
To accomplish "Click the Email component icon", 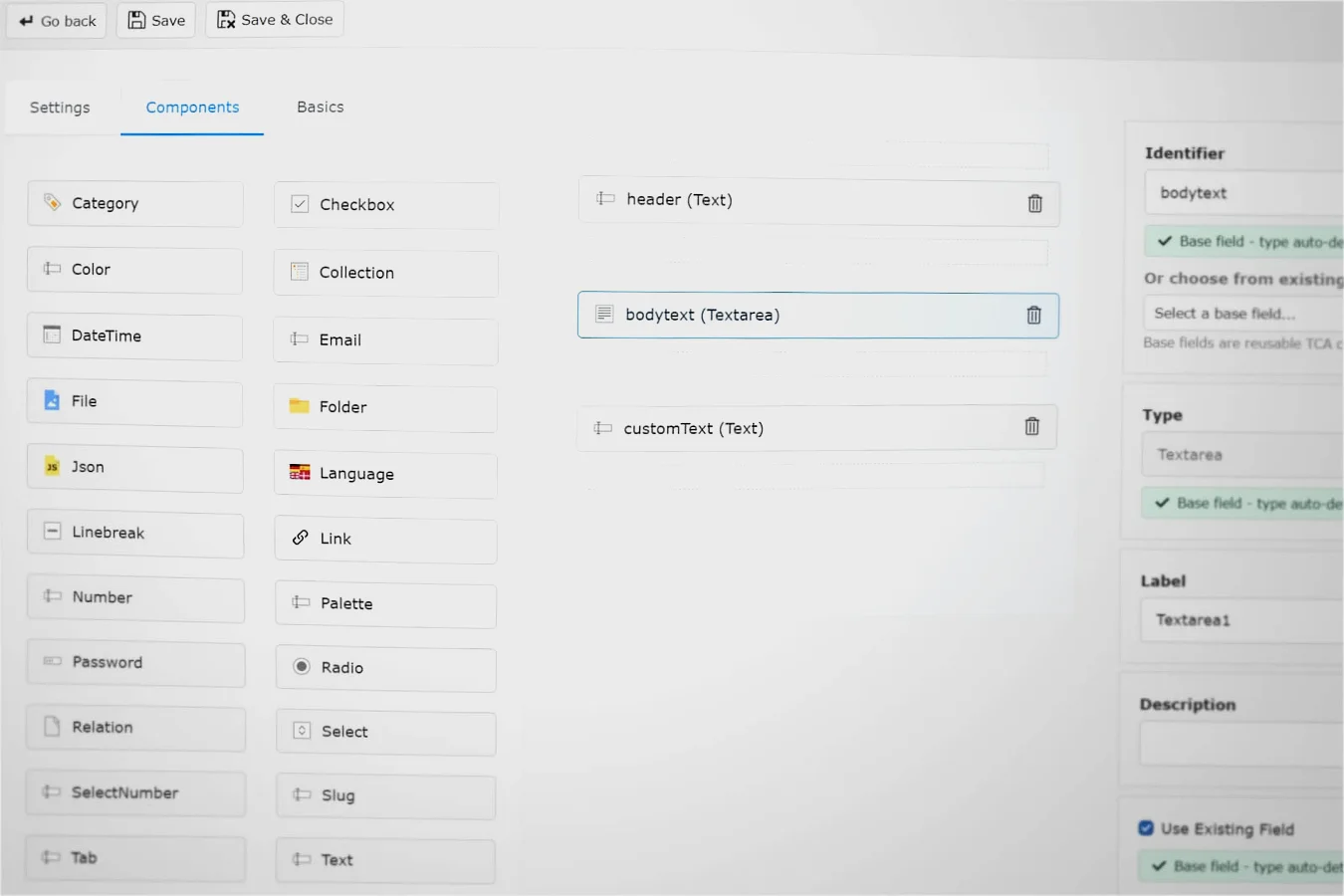I will 300,339.
